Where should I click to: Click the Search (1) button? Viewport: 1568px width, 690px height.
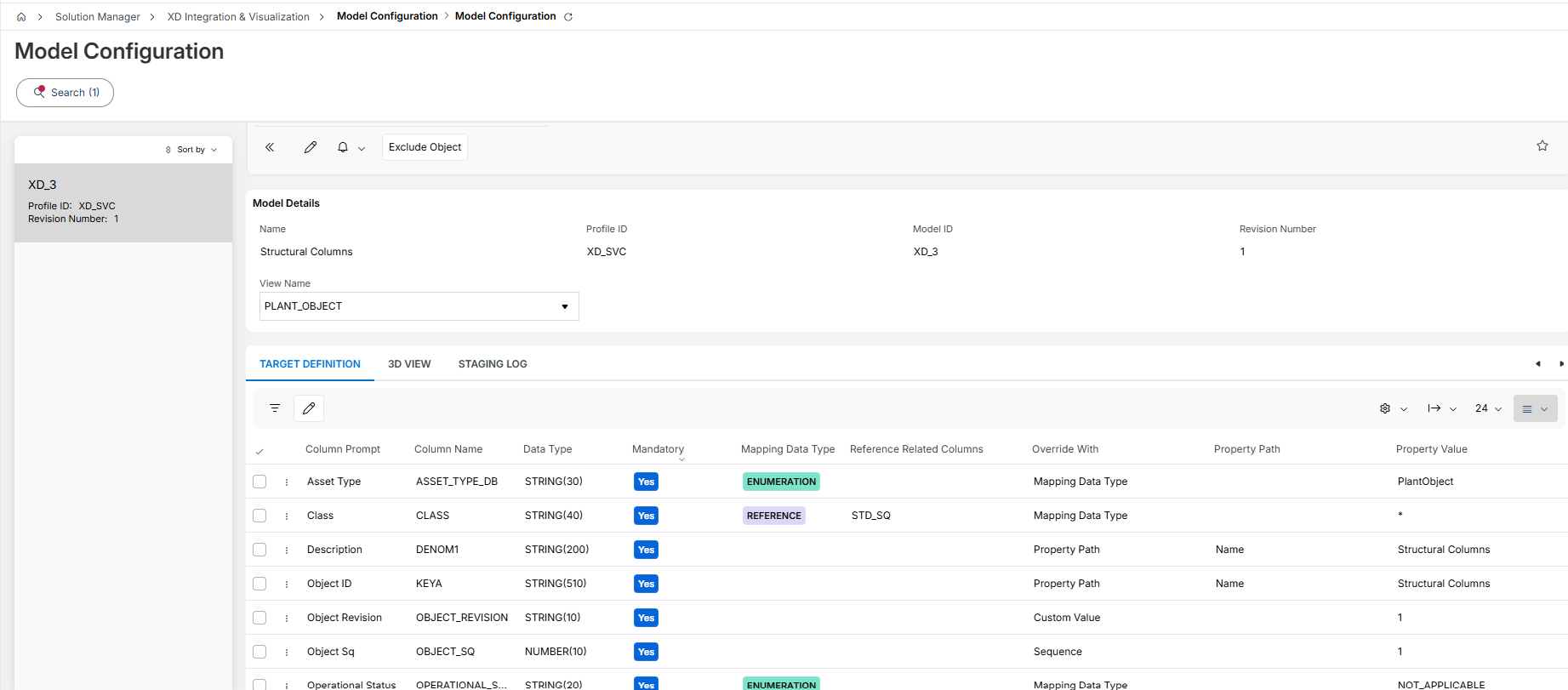pyautogui.click(x=66, y=93)
